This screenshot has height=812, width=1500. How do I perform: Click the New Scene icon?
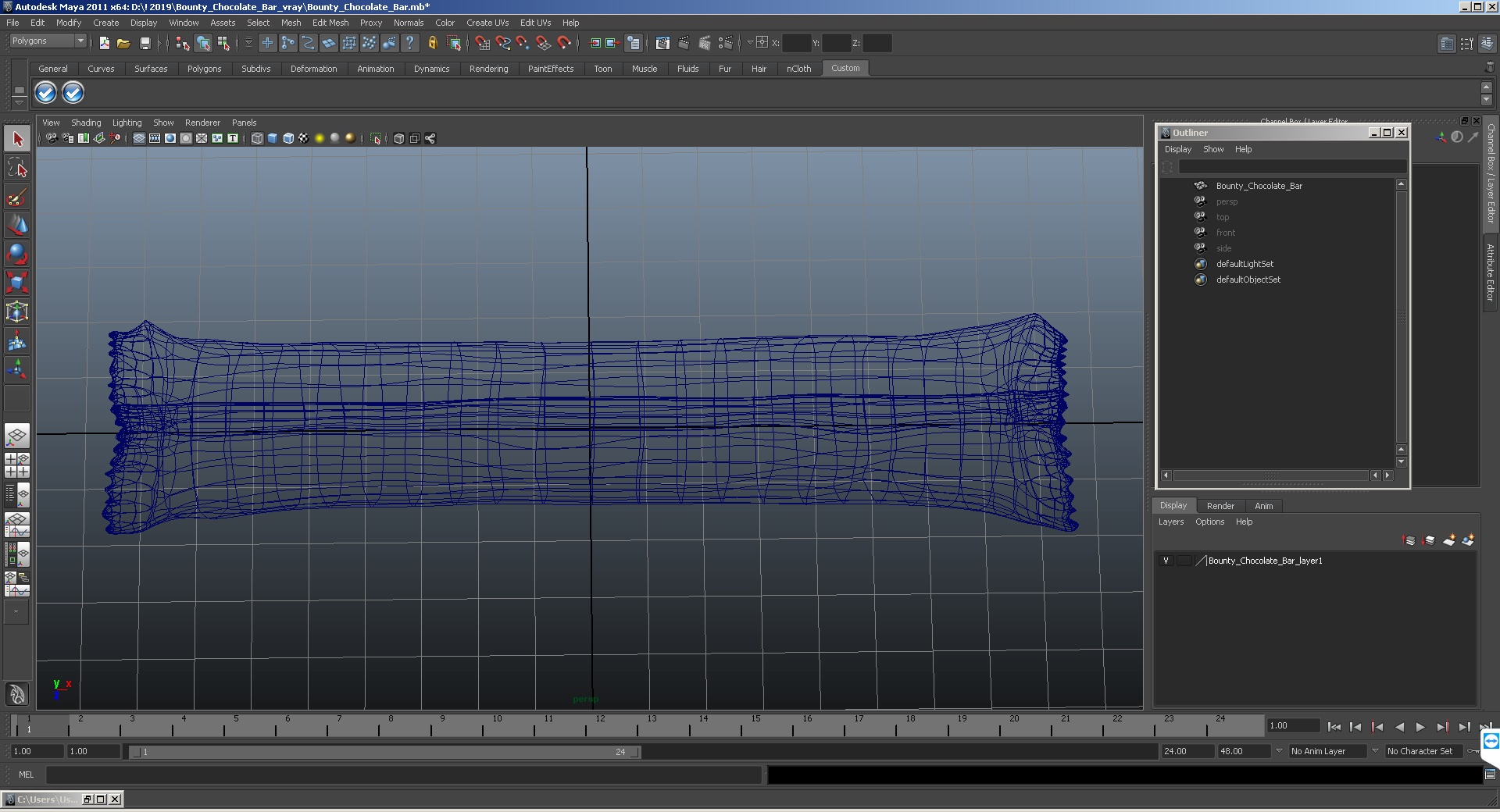pos(104,43)
